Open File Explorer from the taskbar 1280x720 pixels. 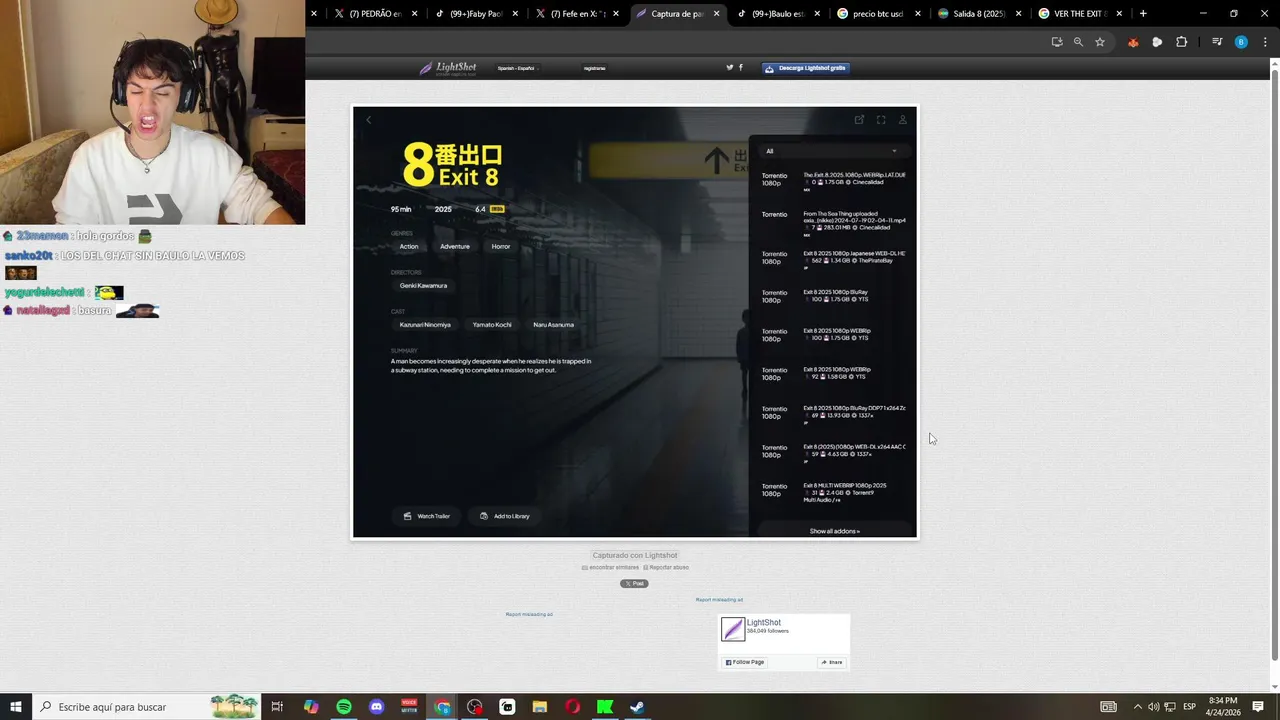coord(540,707)
